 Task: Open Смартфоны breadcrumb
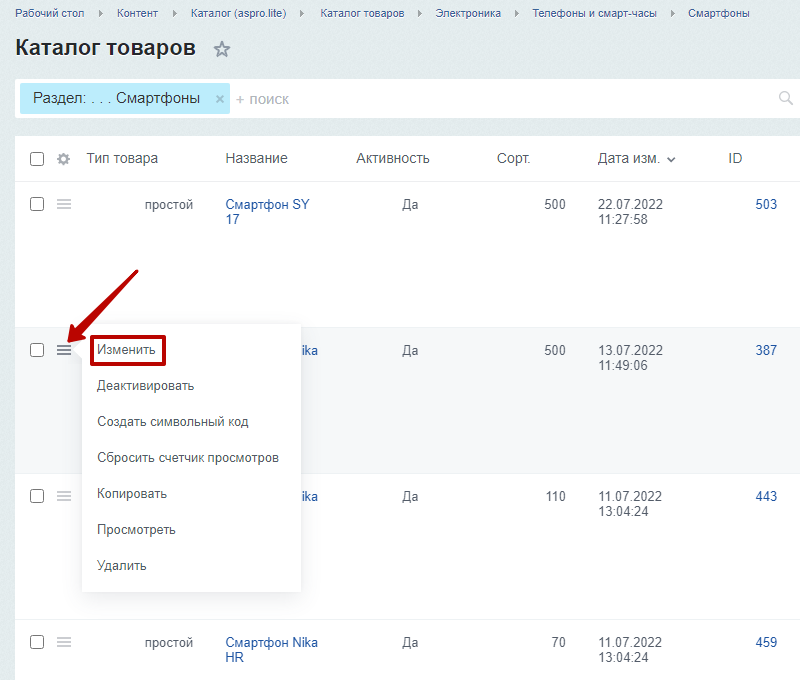click(x=718, y=13)
